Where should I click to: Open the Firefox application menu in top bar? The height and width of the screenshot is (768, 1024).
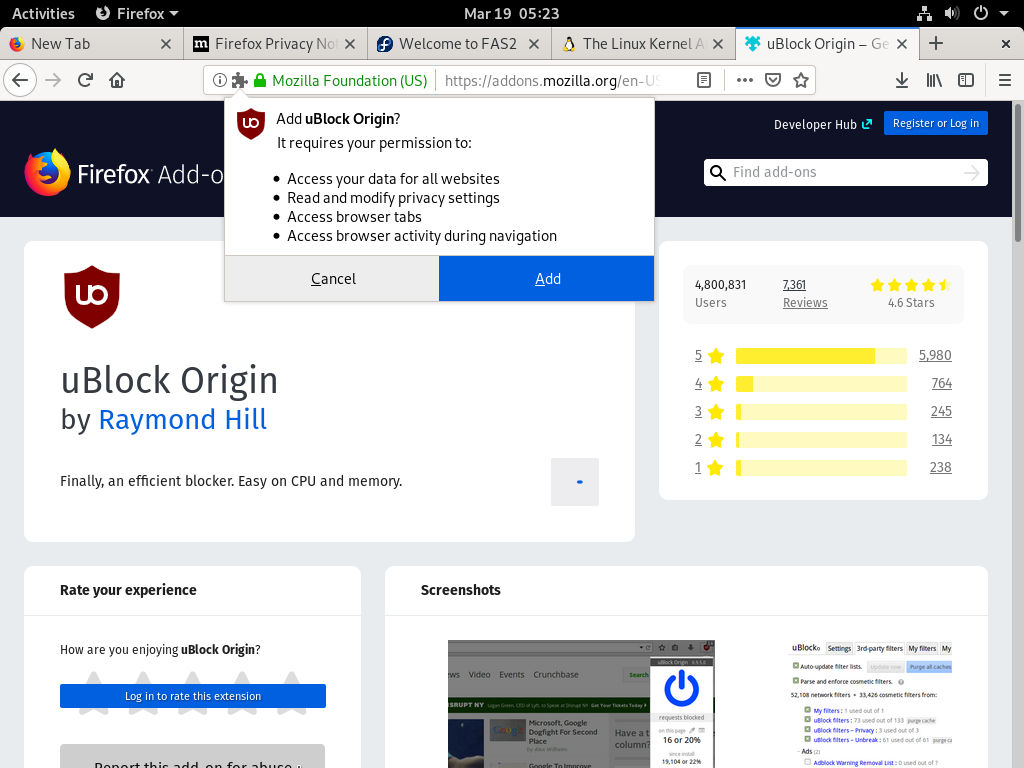pyautogui.click(x=137, y=13)
